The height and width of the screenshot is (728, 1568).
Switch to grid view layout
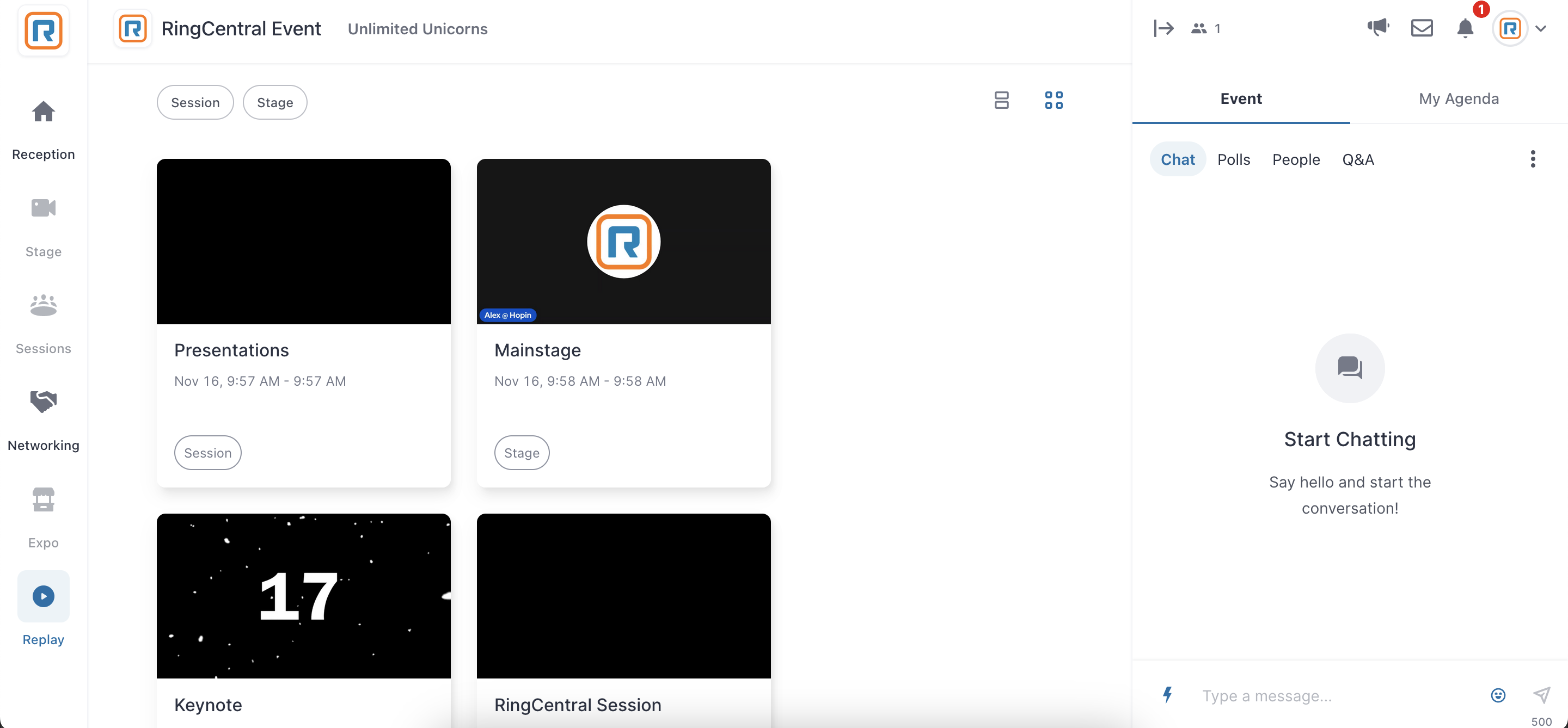(x=1053, y=100)
